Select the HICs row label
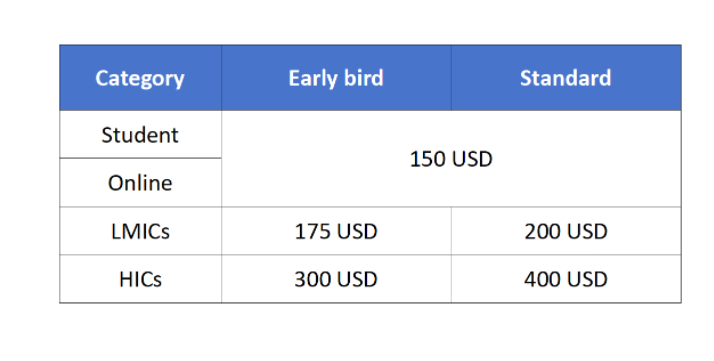 [x=140, y=279]
